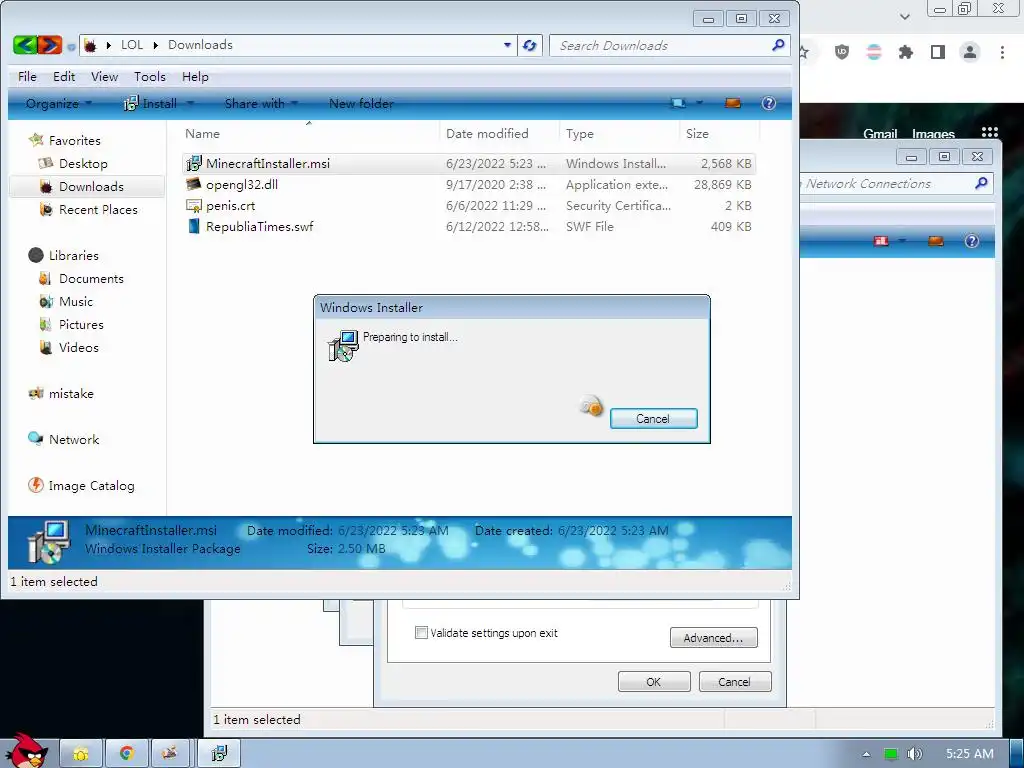Open Pictures library

81,325
